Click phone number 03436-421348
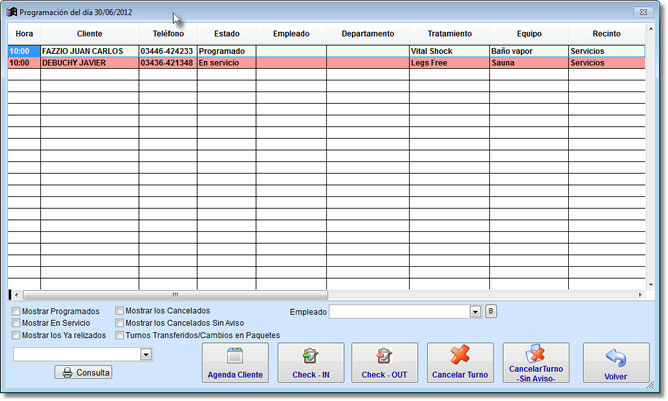The image size is (668, 401). pyautogui.click(x=168, y=63)
